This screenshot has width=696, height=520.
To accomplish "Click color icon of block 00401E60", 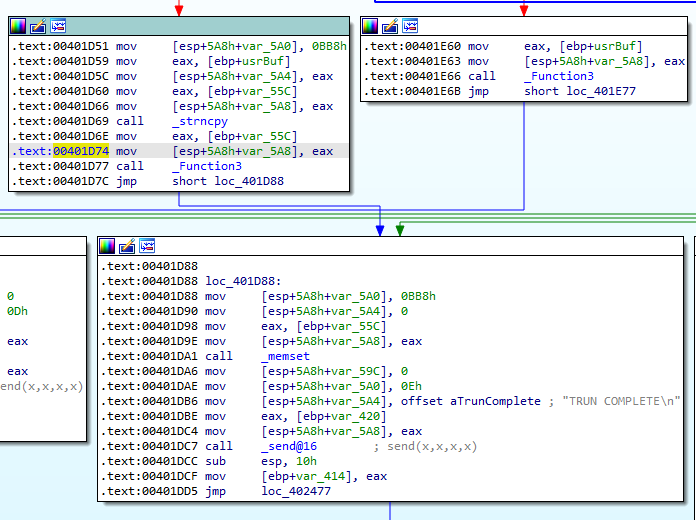I will (370, 27).
